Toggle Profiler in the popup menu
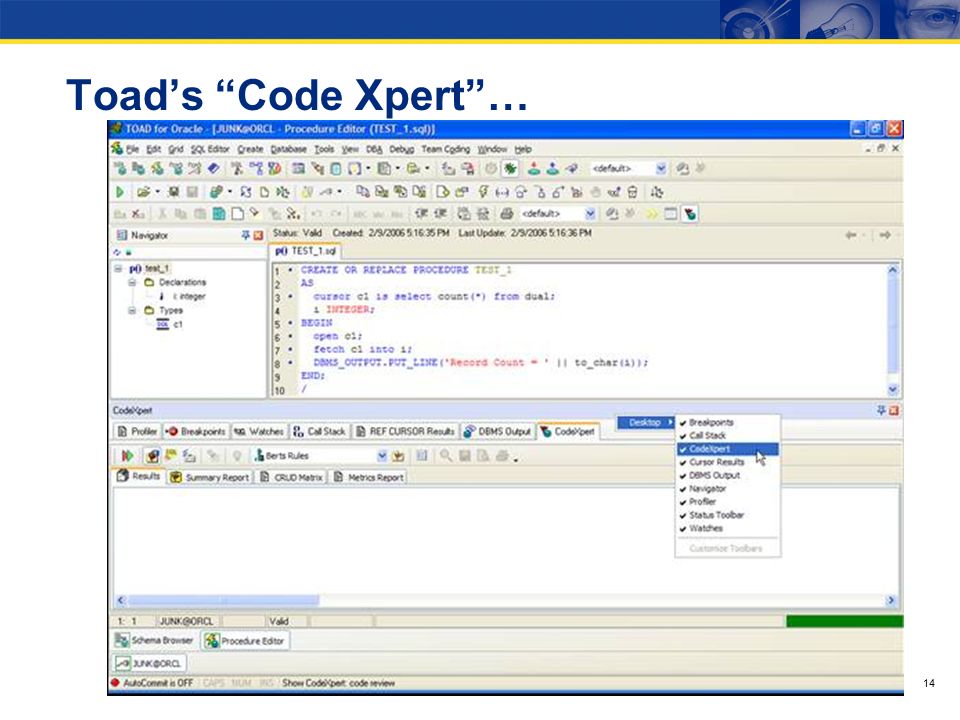Viewport: 960px width, 720px height. pyautogui.click(x=727, y=501)
